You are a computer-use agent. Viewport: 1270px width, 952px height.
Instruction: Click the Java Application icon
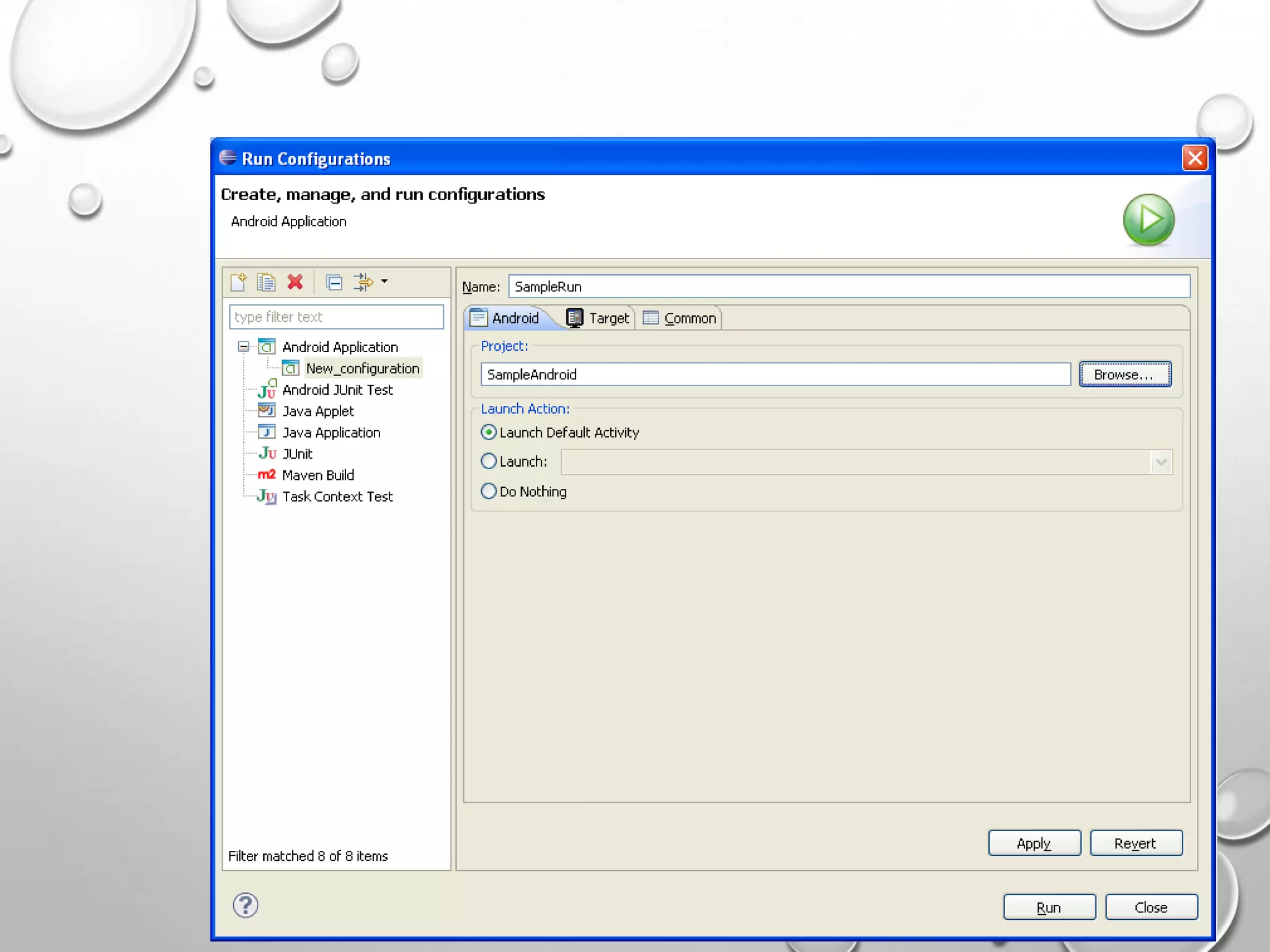tap(267, 432)
